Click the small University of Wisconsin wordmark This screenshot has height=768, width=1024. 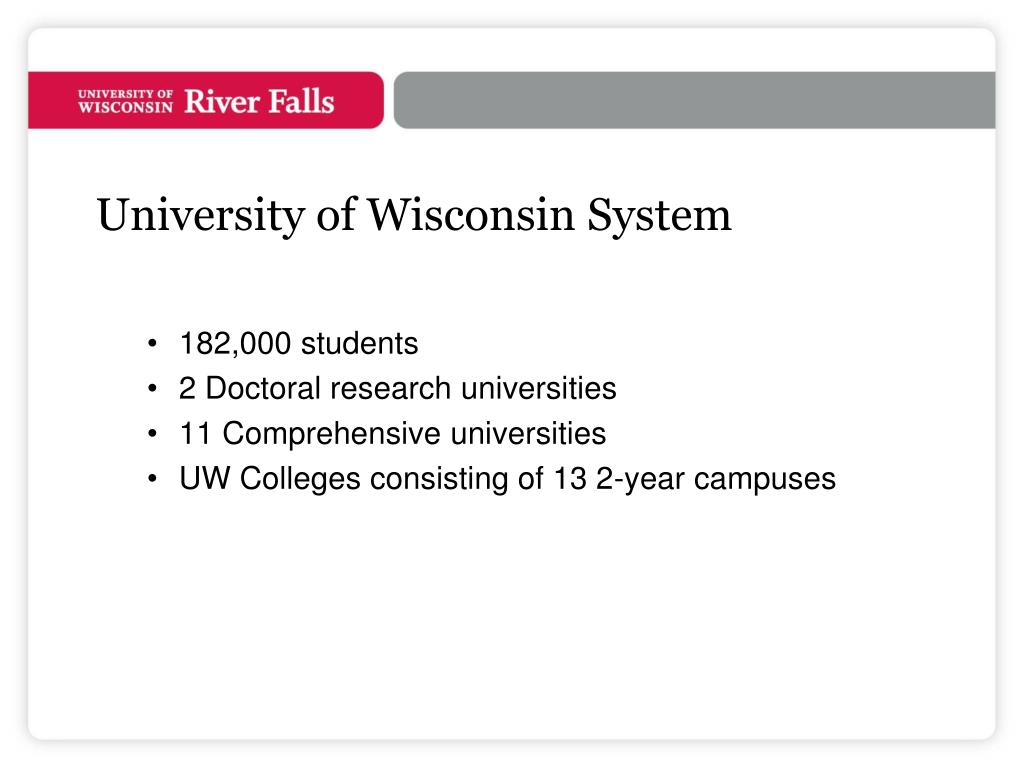[x=125, y=101]
